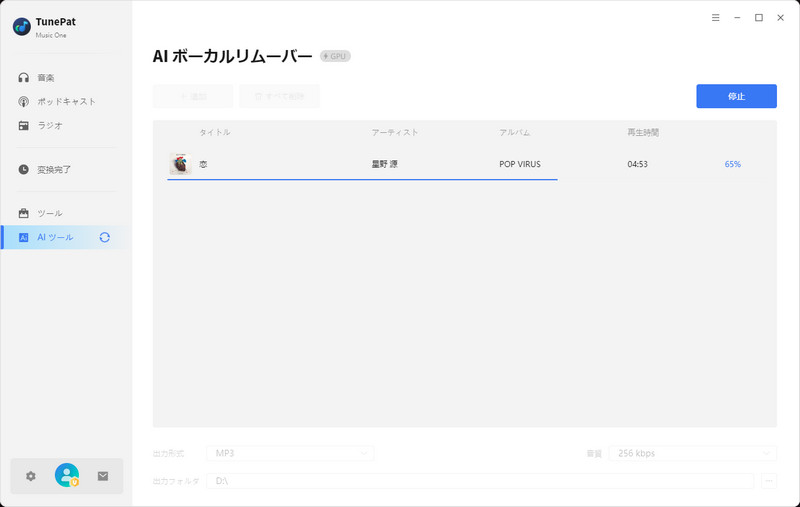Open the MP3 output format dropdown
800x507 pixels.
pos(290,453)
